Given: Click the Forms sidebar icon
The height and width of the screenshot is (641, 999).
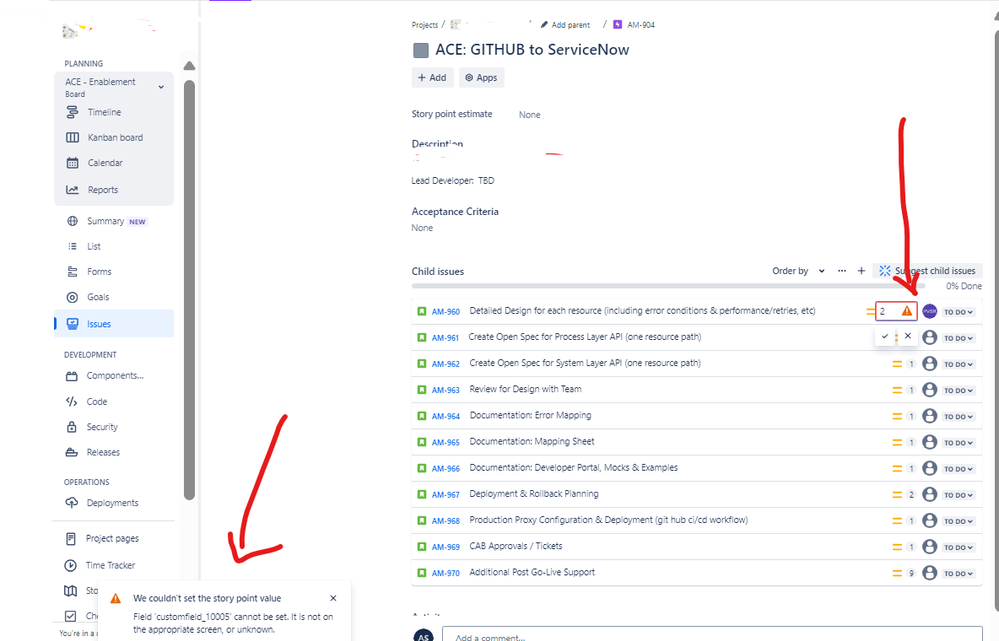Looking at the screenshot, I should (73, 272).
